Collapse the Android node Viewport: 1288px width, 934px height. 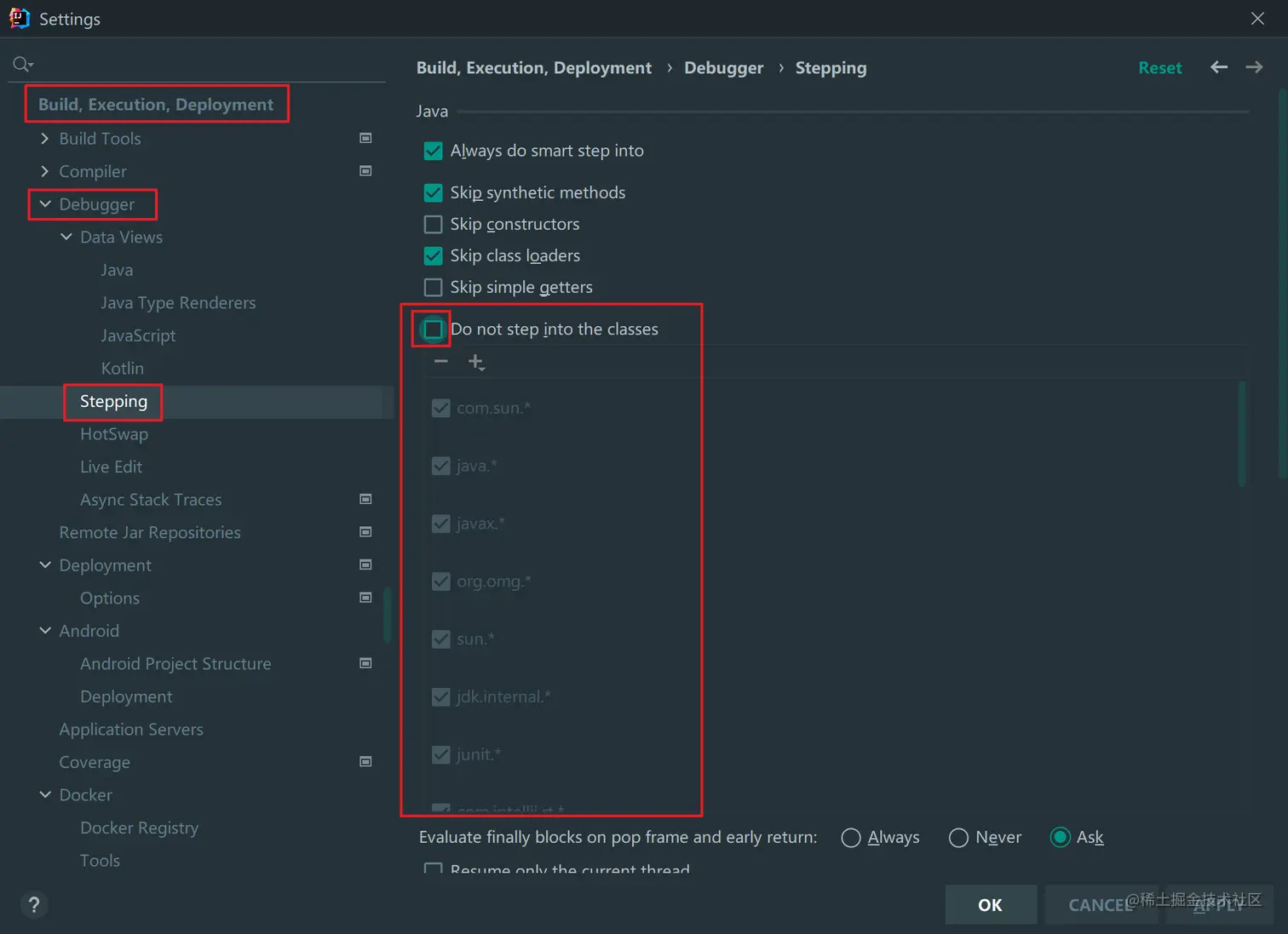tap(45, 631)
